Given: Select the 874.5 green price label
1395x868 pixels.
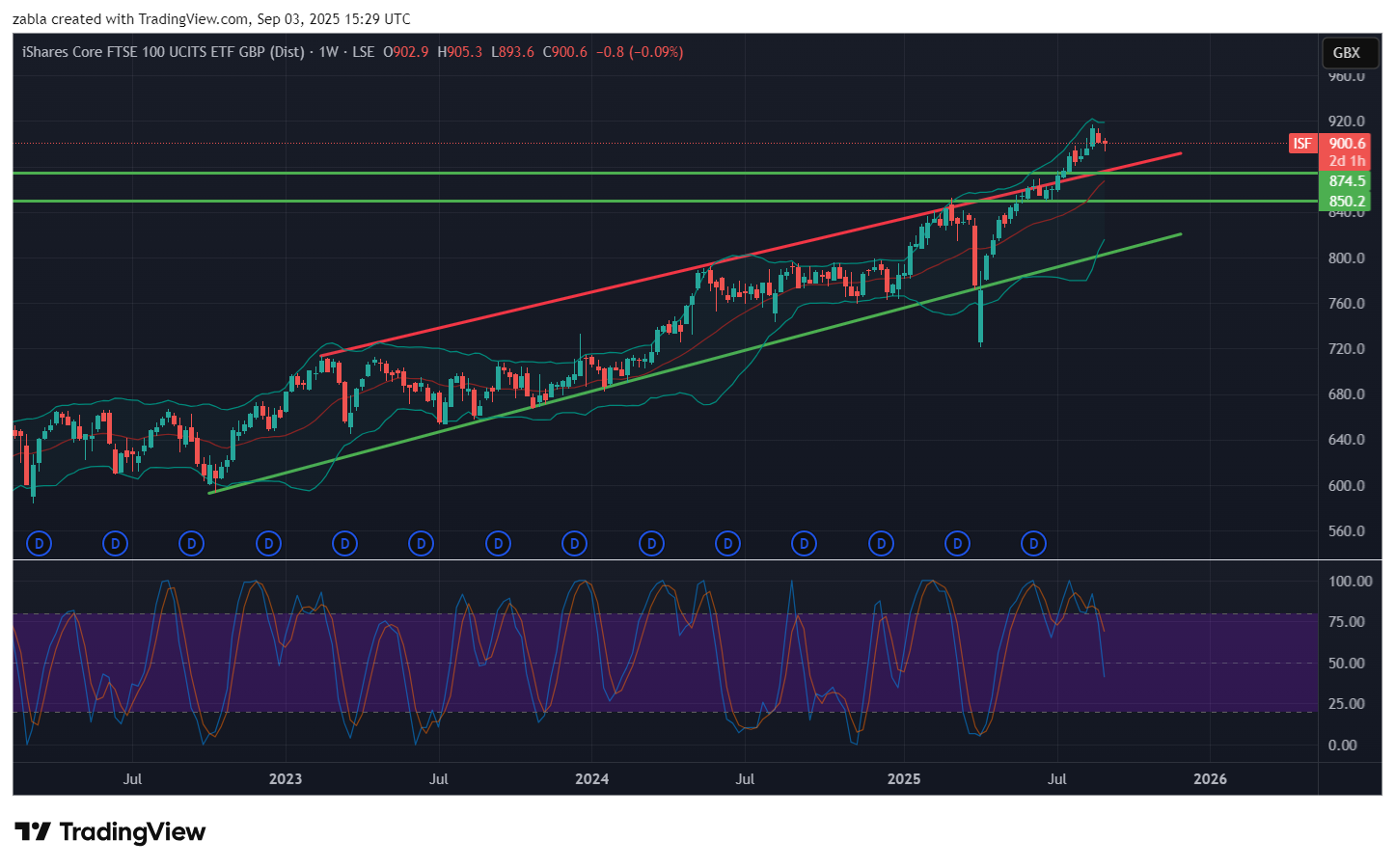Looking at the screenshot, I should click(x=1347, y=181).
